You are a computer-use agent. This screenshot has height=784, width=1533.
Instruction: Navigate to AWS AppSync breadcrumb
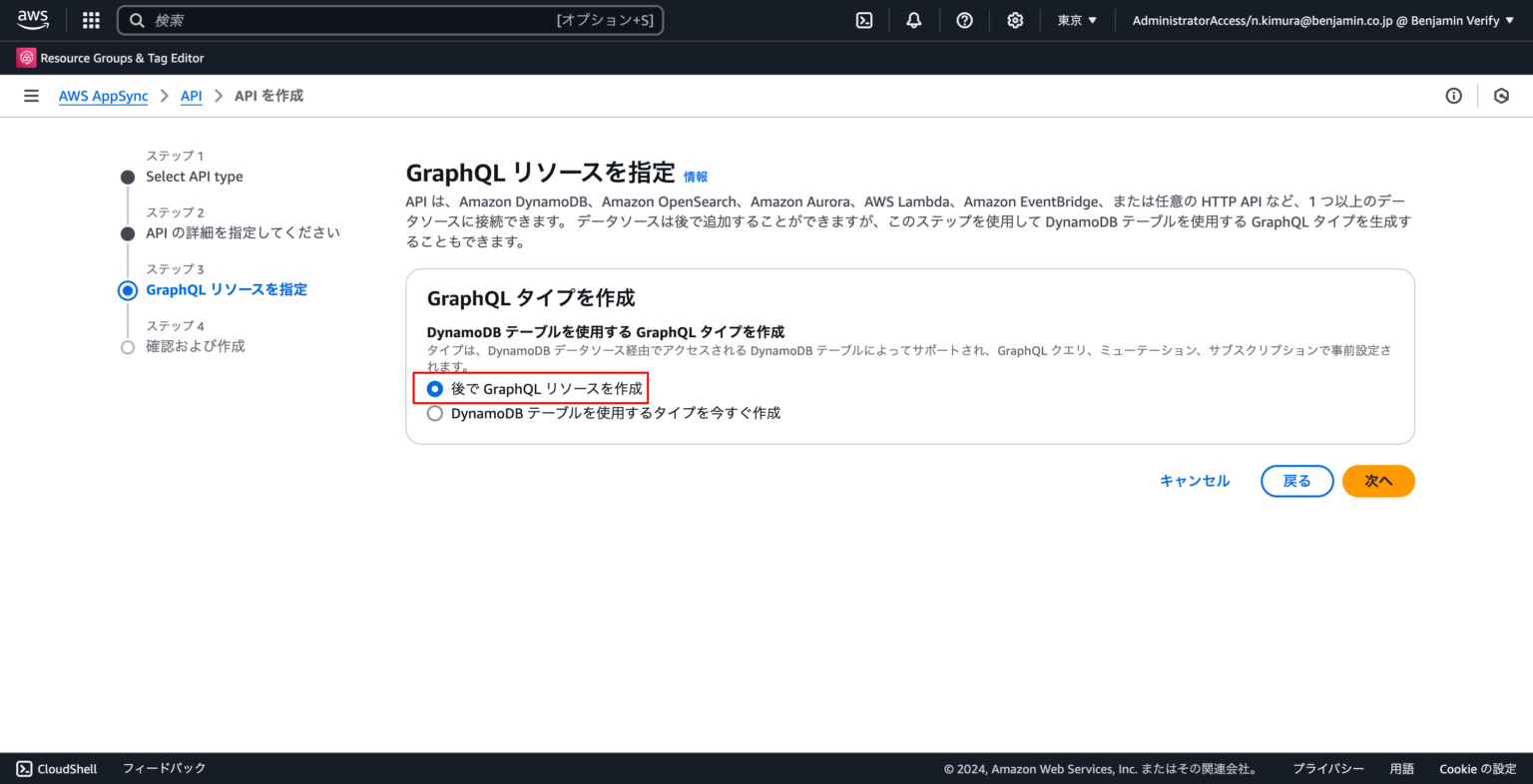tap(103, 96)
